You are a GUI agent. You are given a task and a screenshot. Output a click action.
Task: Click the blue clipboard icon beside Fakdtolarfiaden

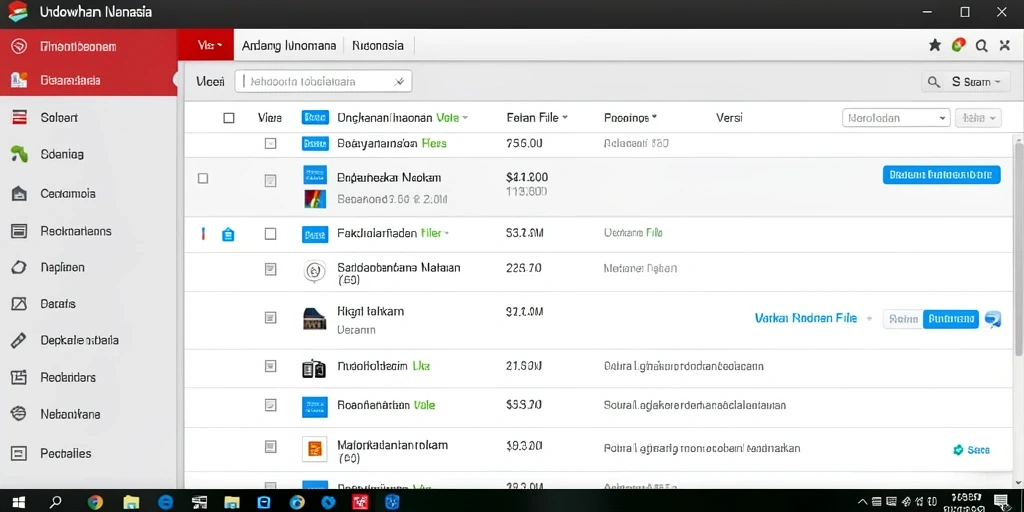(x=228, y=234)
